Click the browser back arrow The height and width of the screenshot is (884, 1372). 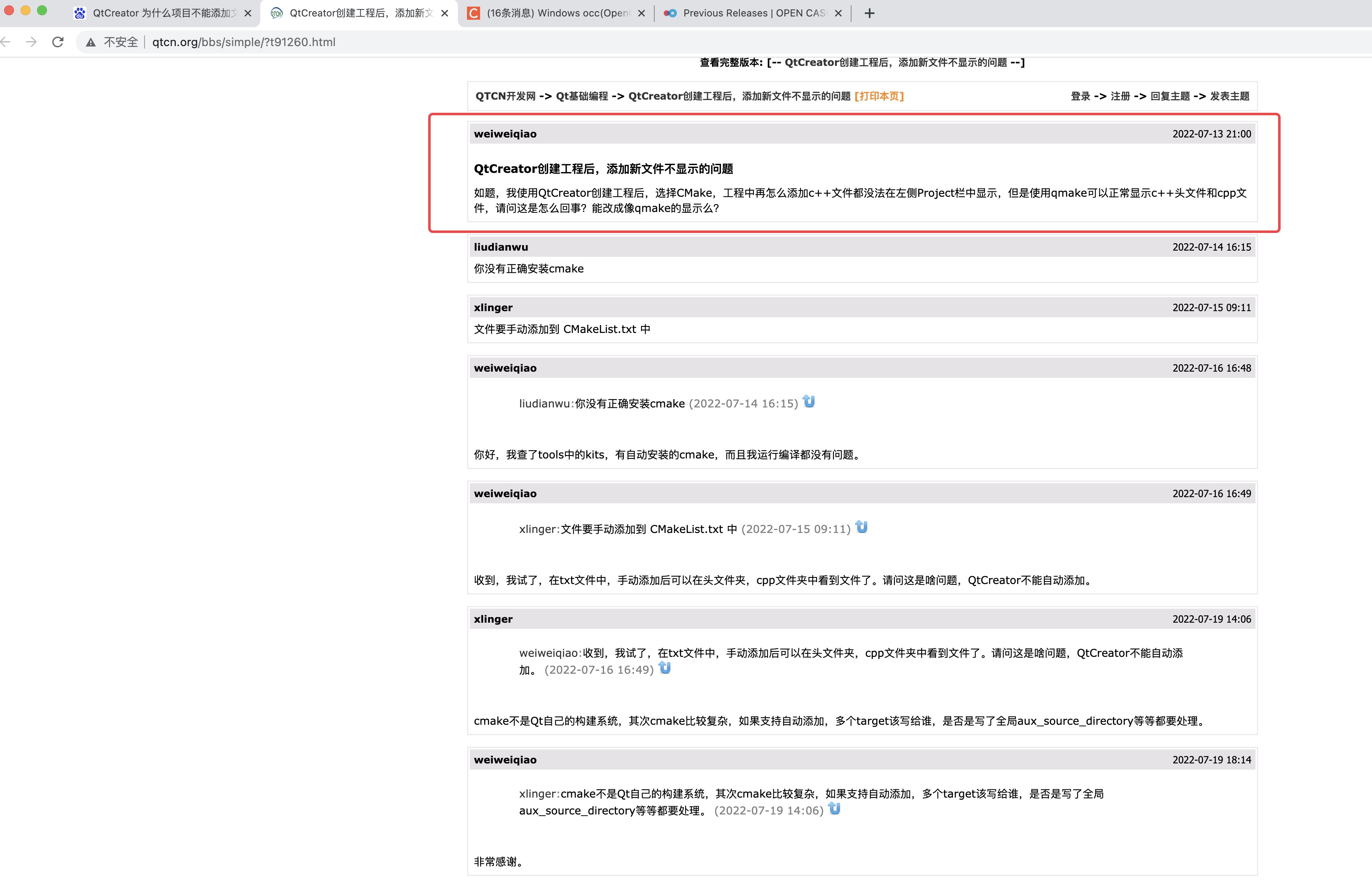click(6, 42)
